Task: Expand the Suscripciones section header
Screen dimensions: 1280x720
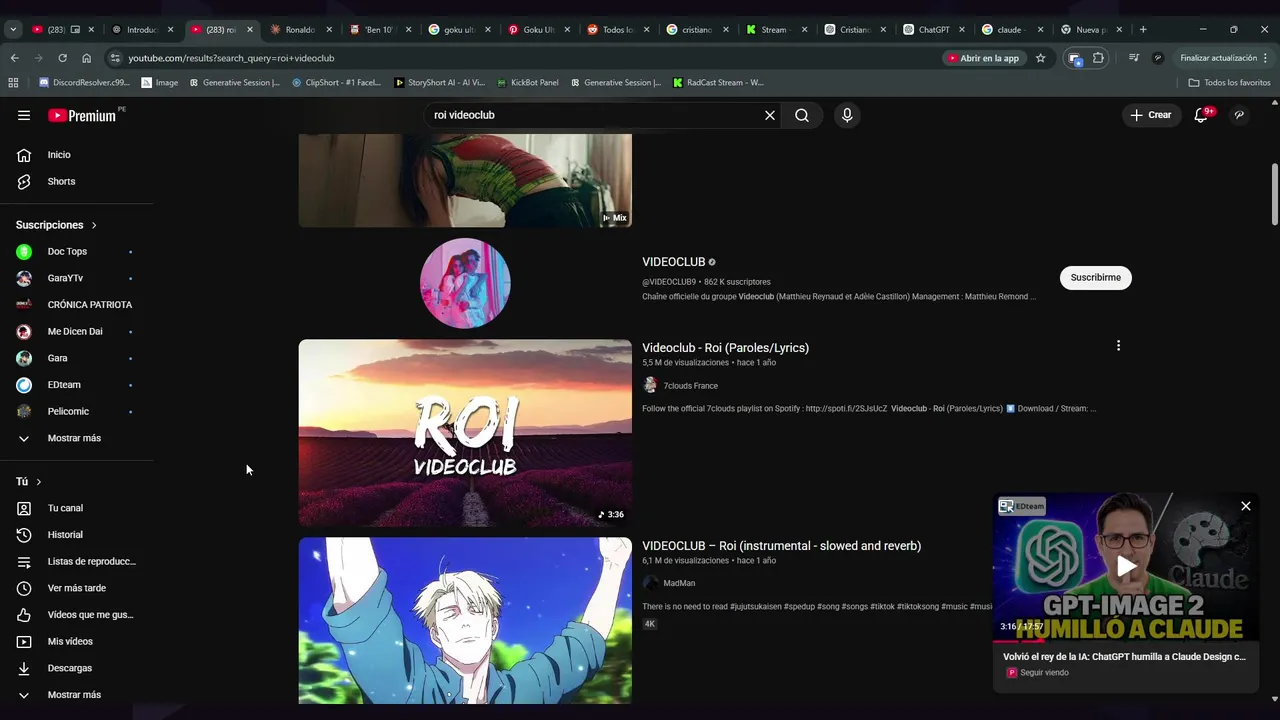Action: 56,225
